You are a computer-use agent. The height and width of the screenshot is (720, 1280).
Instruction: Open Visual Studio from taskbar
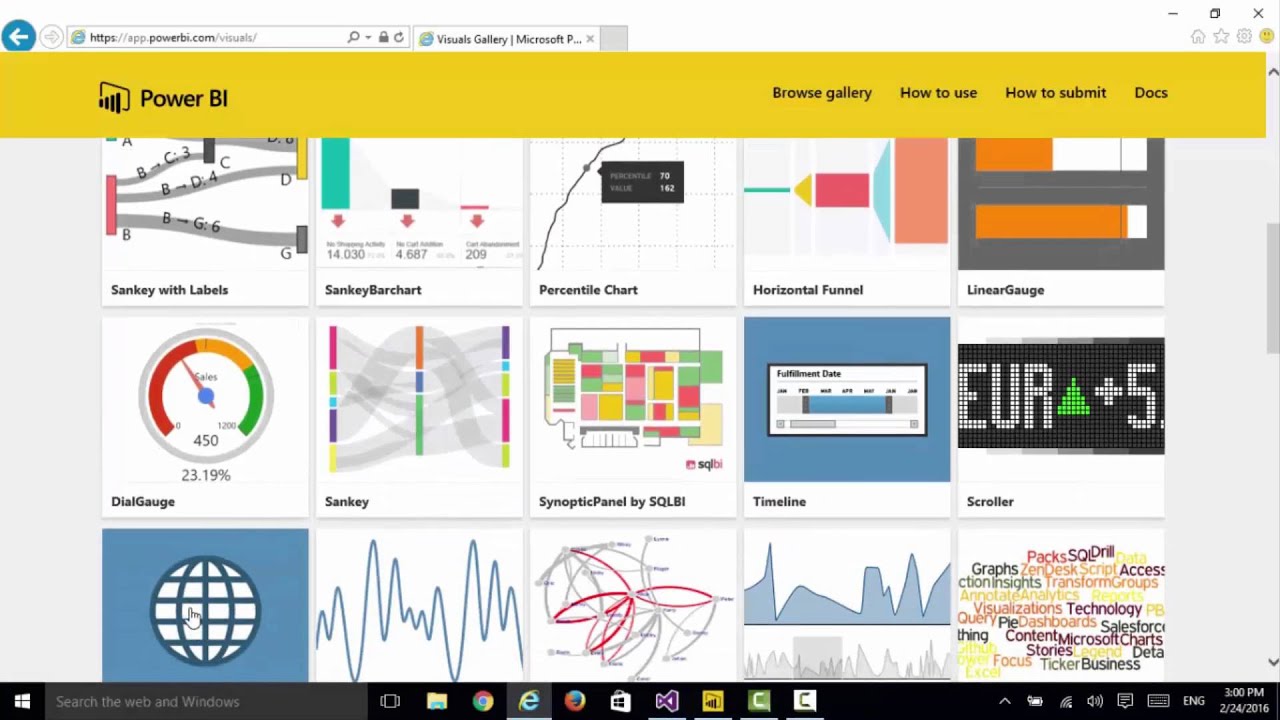point(666,701)
